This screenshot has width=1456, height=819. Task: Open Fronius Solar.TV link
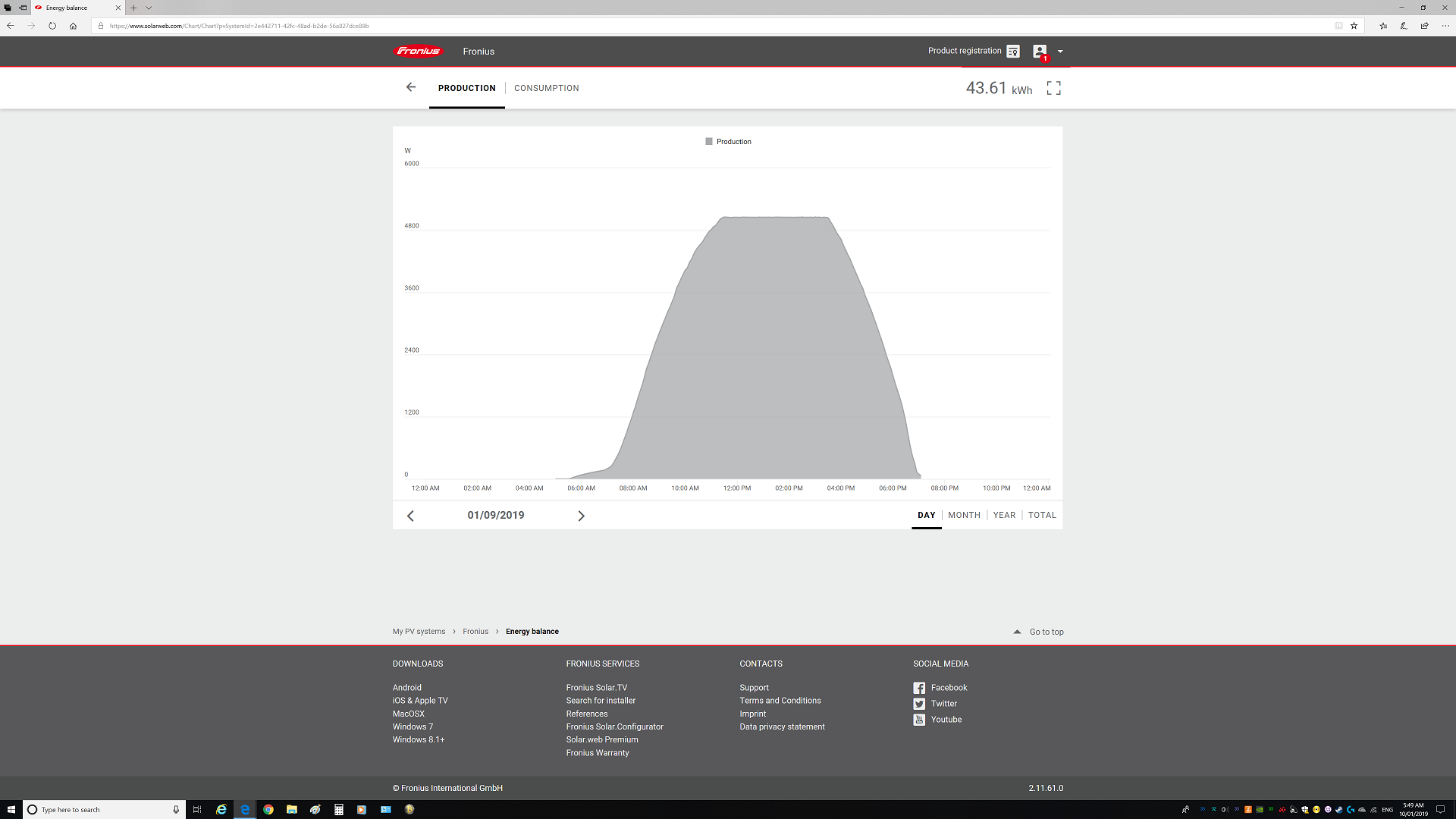[x=597, y=688]
